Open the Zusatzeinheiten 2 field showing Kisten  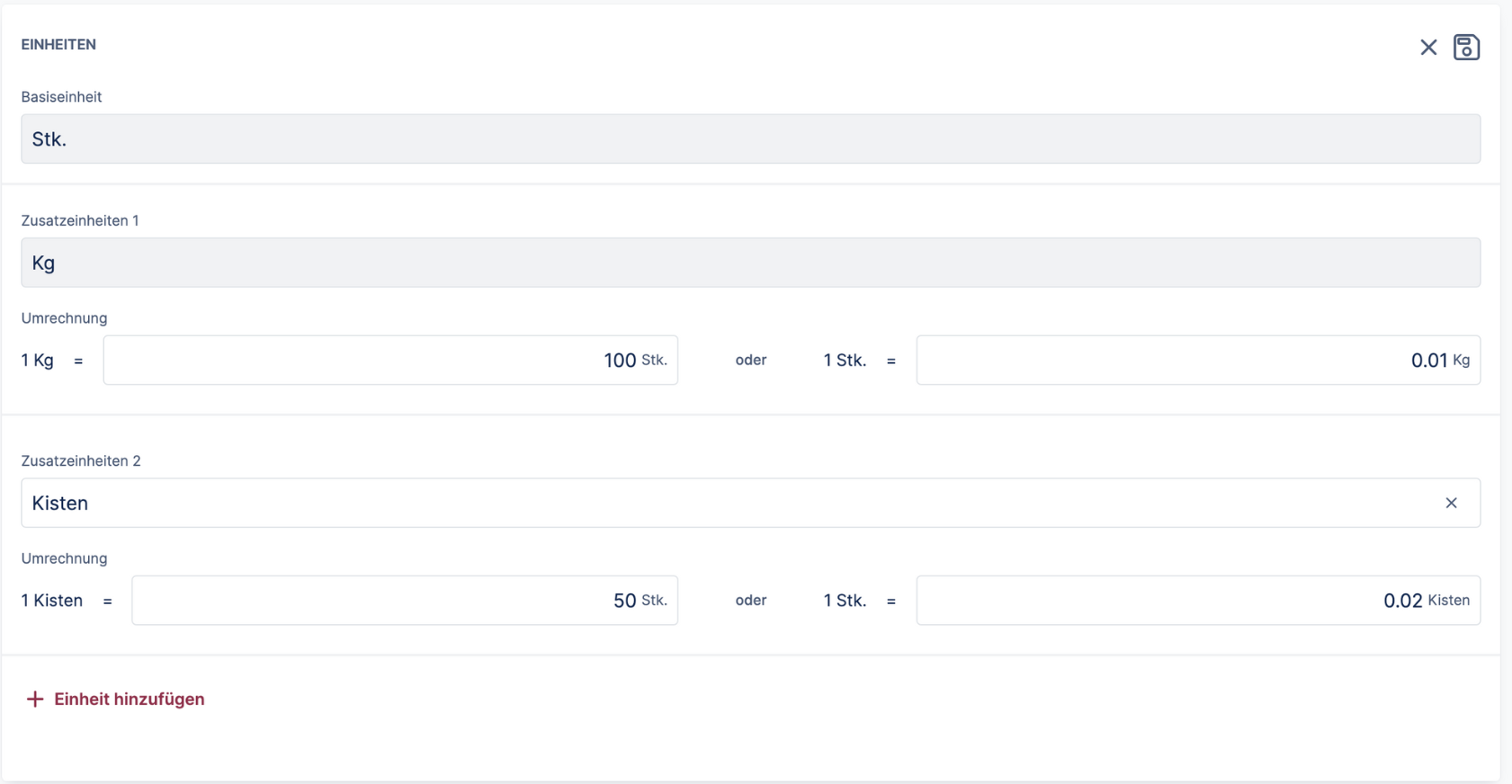click(720, 503)
